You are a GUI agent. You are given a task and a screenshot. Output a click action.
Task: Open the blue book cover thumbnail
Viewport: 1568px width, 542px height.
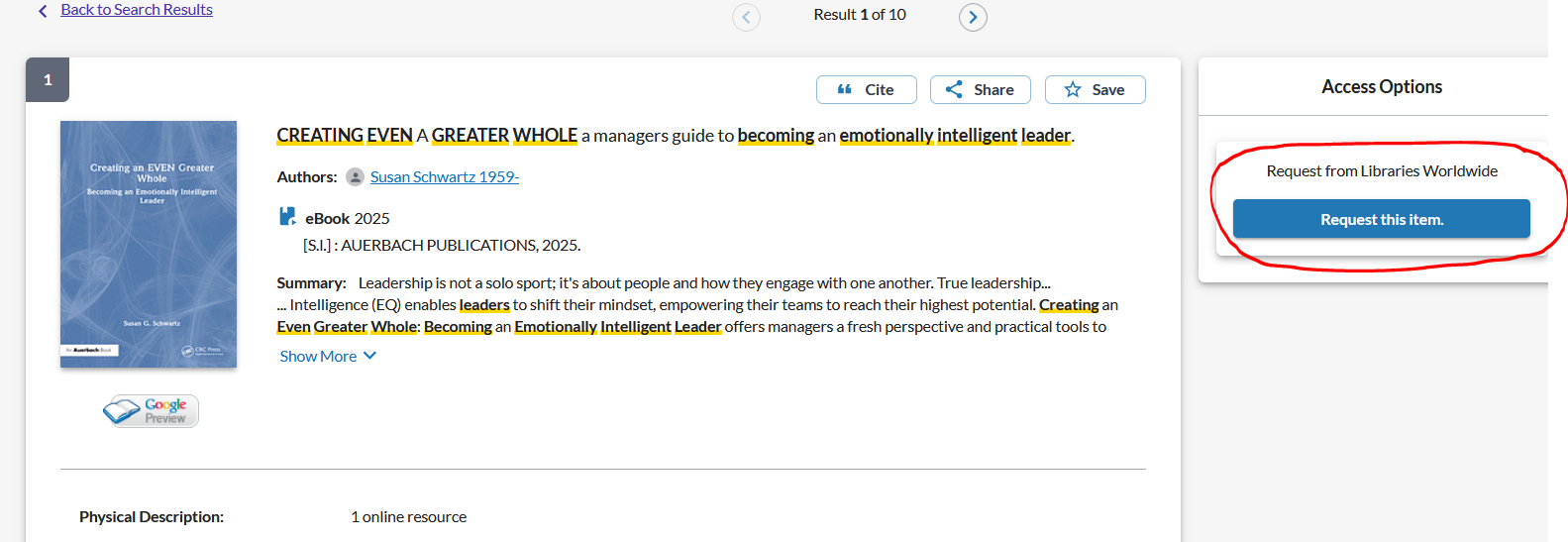pos(149,244)
